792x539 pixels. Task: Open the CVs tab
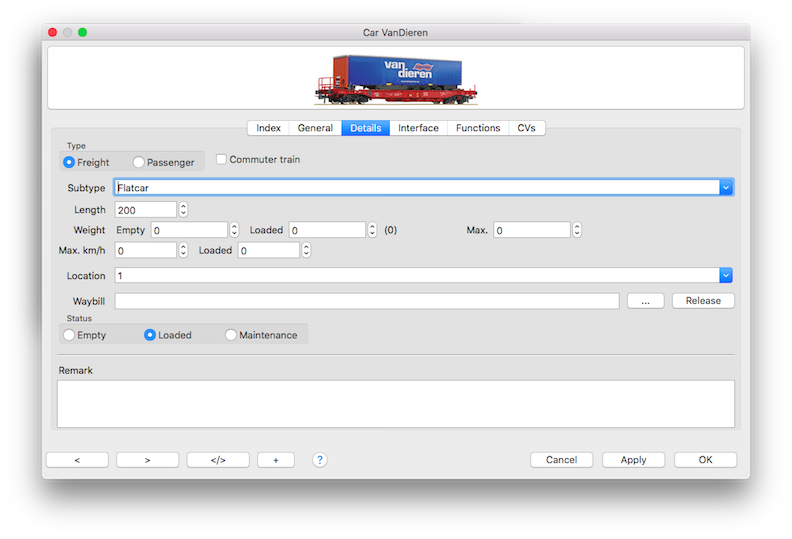point(526,128)
